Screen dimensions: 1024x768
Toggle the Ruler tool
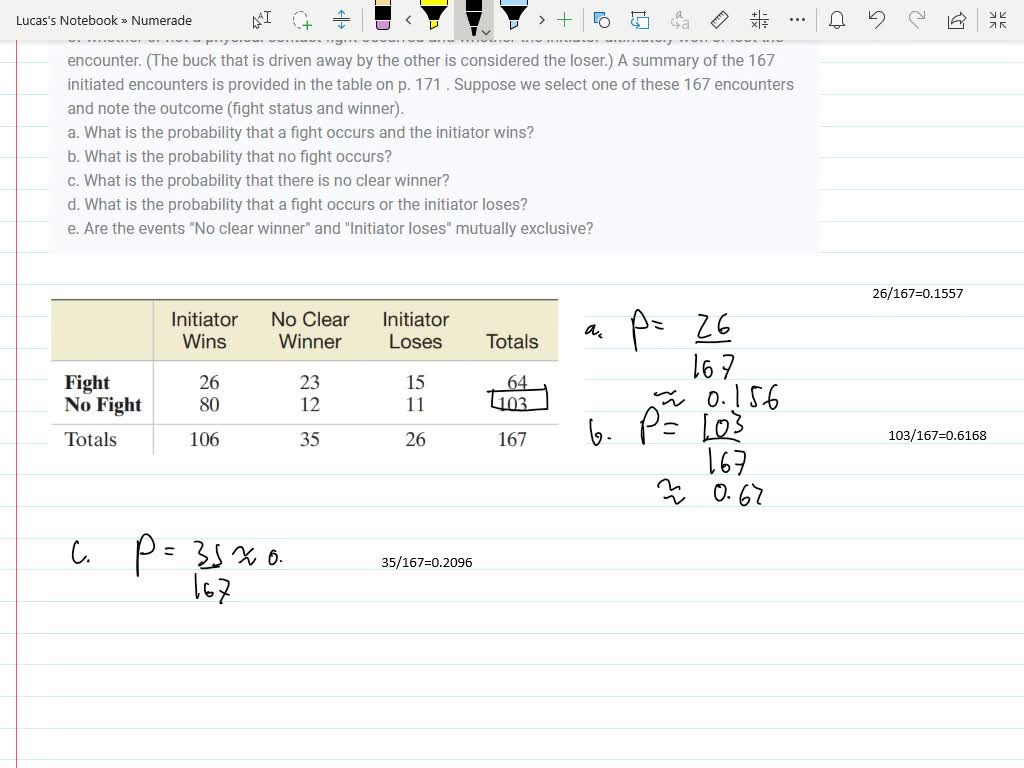pos(719,20)
